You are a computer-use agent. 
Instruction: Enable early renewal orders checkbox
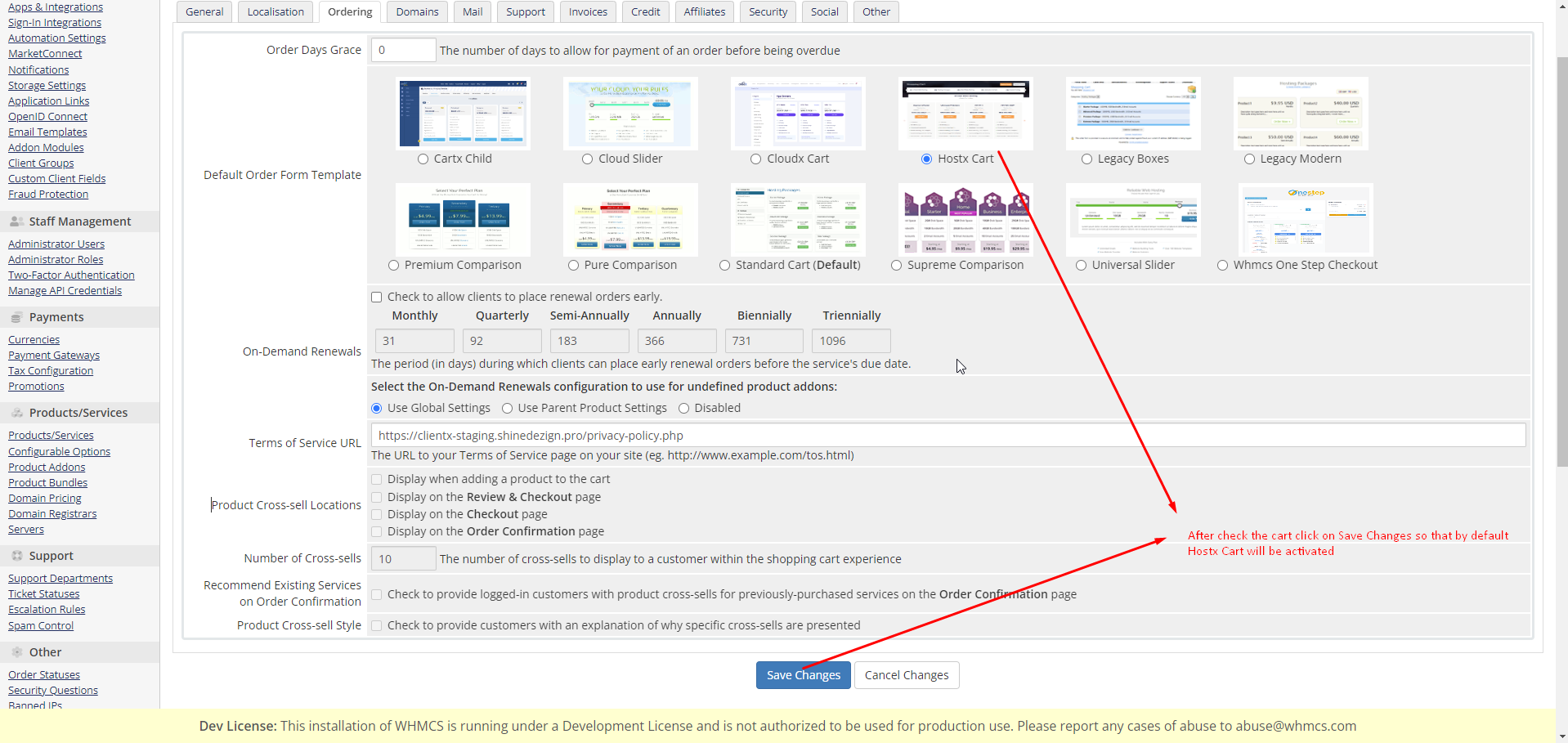click(377, 298)
